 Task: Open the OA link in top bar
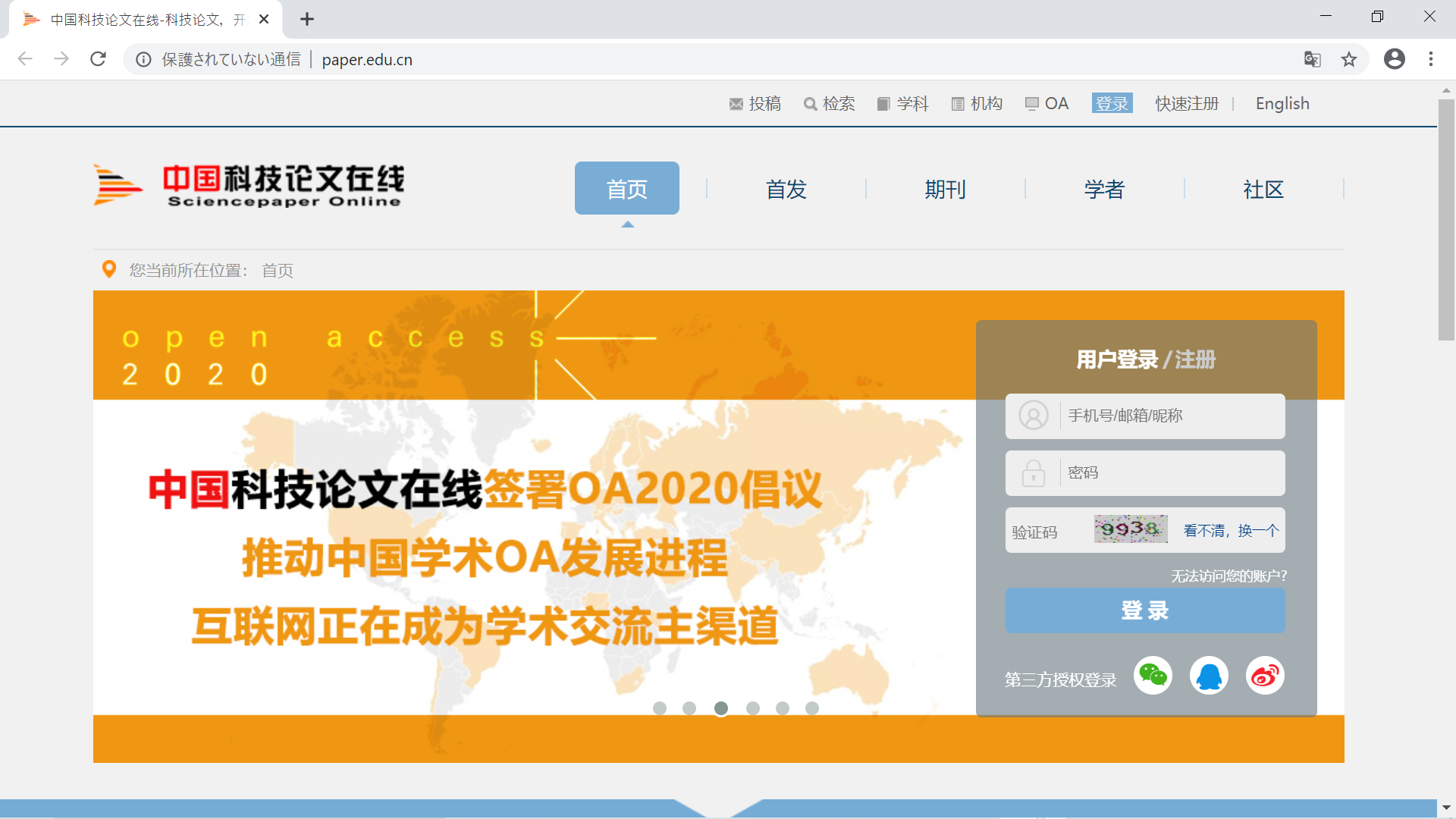(x=1046, y=104)
